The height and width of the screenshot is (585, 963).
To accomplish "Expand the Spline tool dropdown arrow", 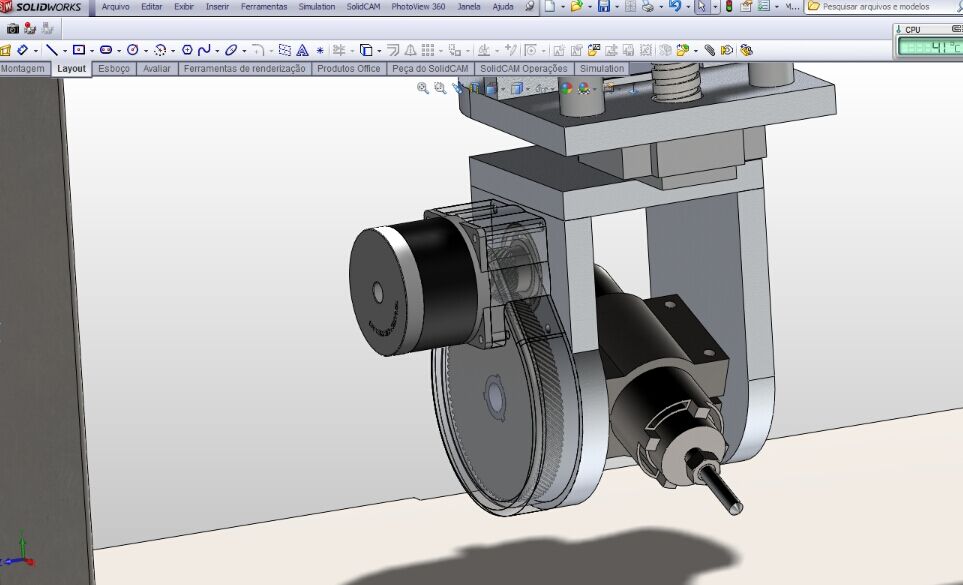I will pyautogui.click(x=217, y=50).
